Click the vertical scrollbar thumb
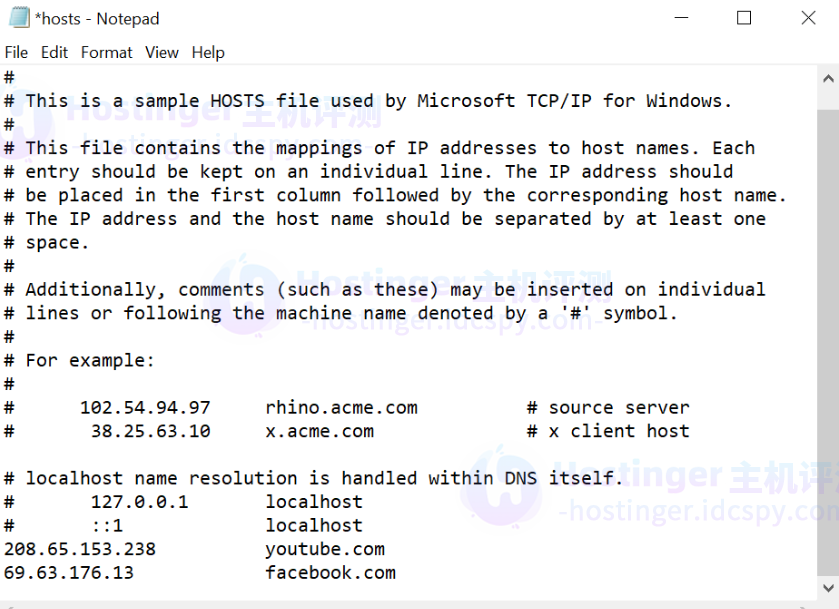This screenshot has width=839, height=609. [x=828, y=342]
